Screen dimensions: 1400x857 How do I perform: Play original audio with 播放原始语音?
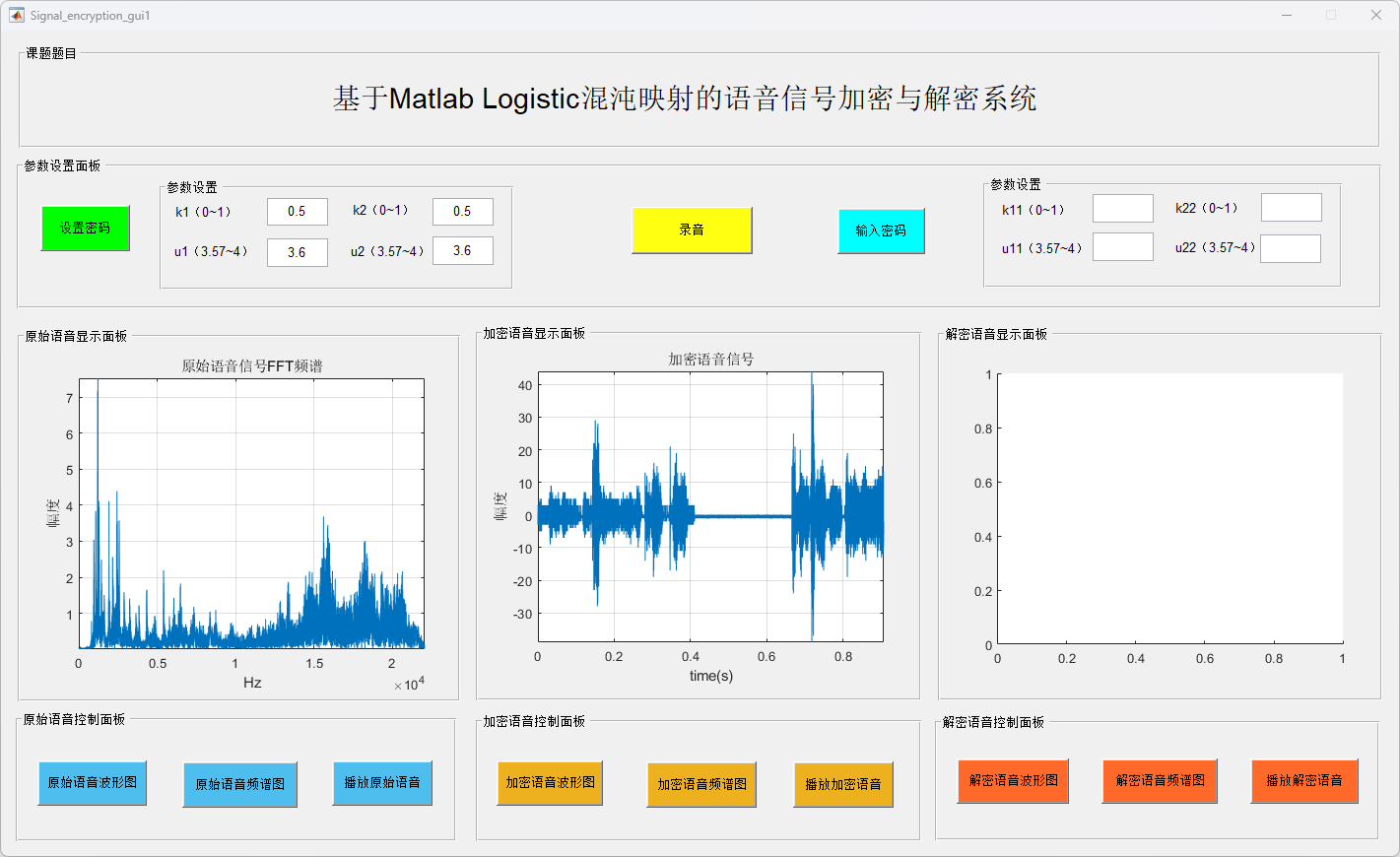click(382, 783)
